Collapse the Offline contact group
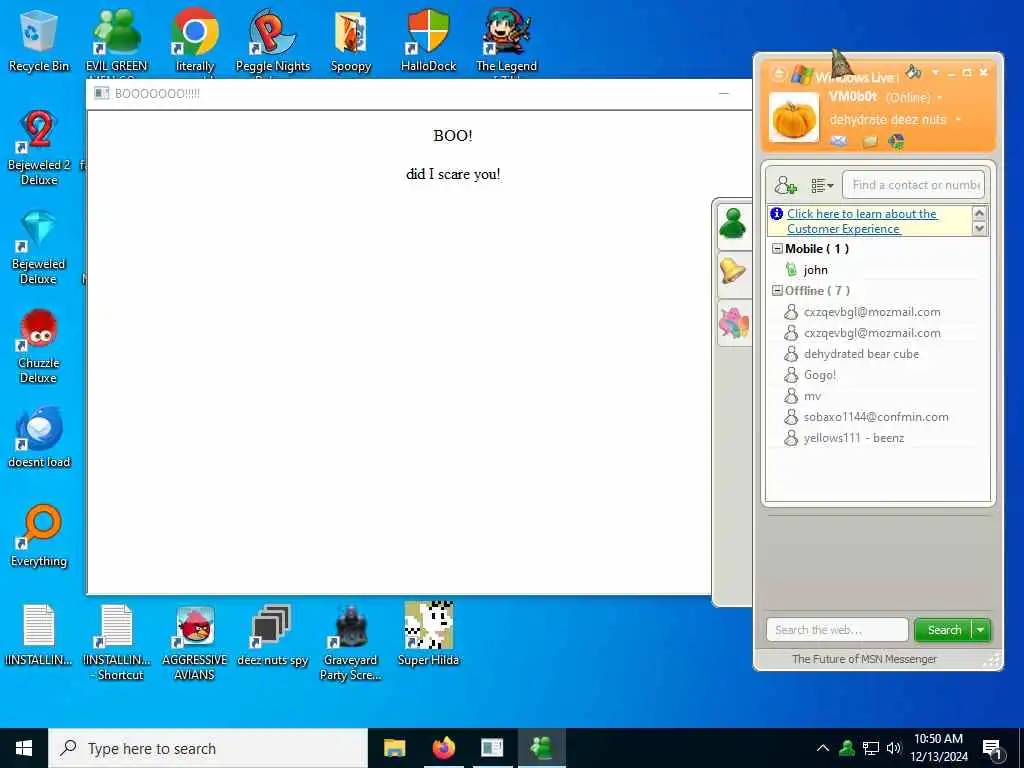Viewport: 1024px width, 768px height. pos(777,291)
